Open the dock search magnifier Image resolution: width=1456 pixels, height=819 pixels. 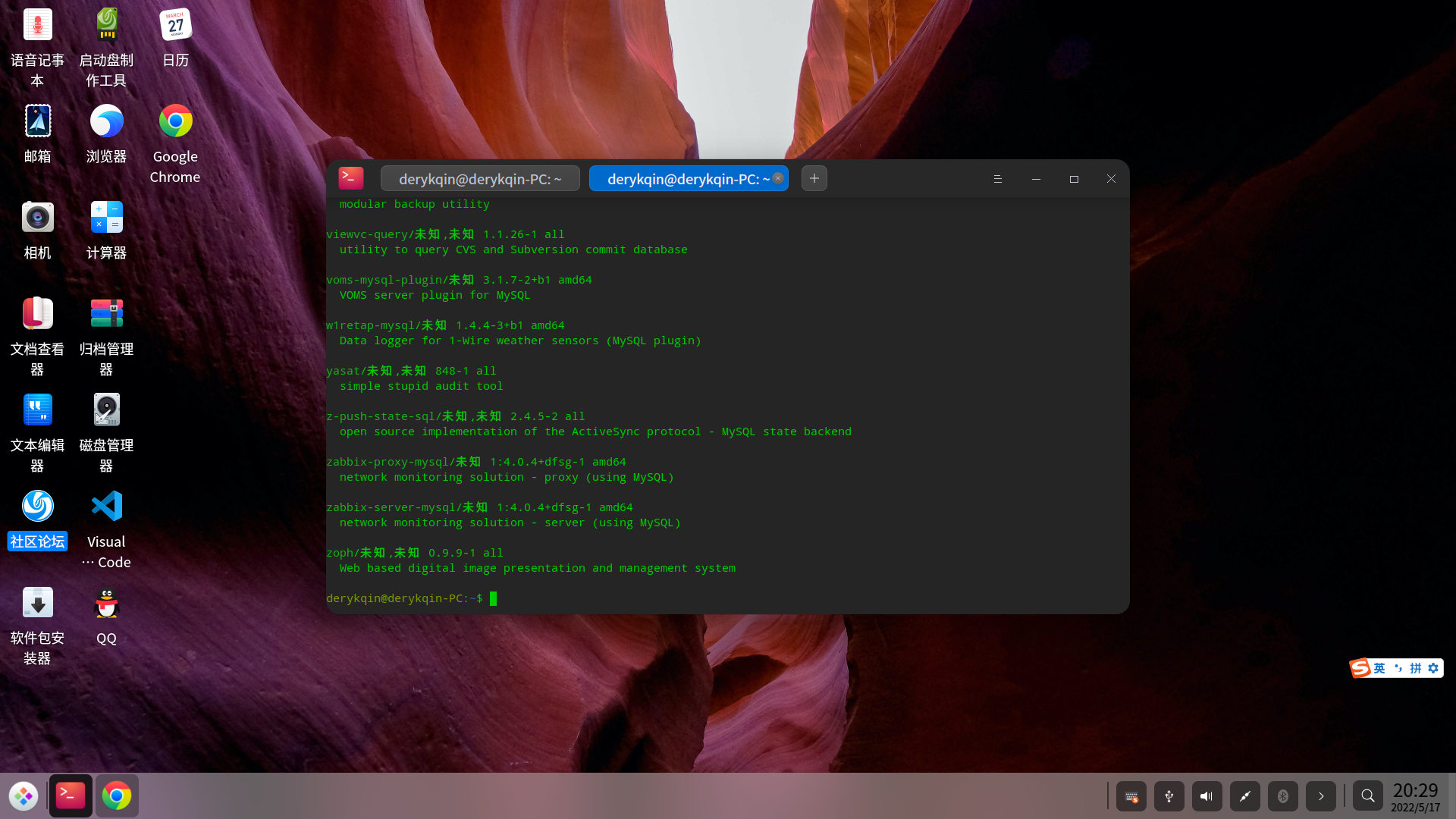pos(1367,796)
